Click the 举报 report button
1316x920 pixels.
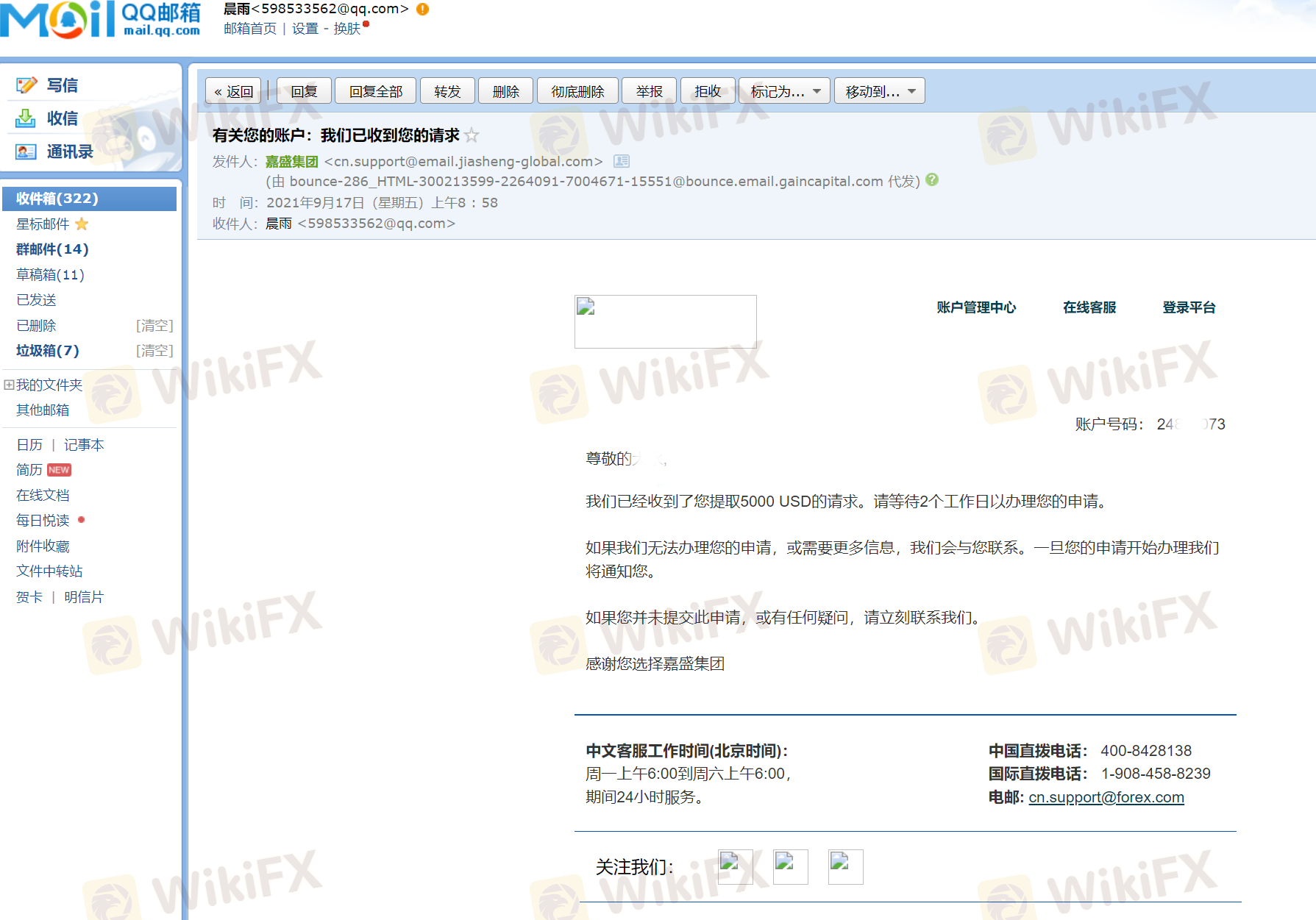(650, 91)
